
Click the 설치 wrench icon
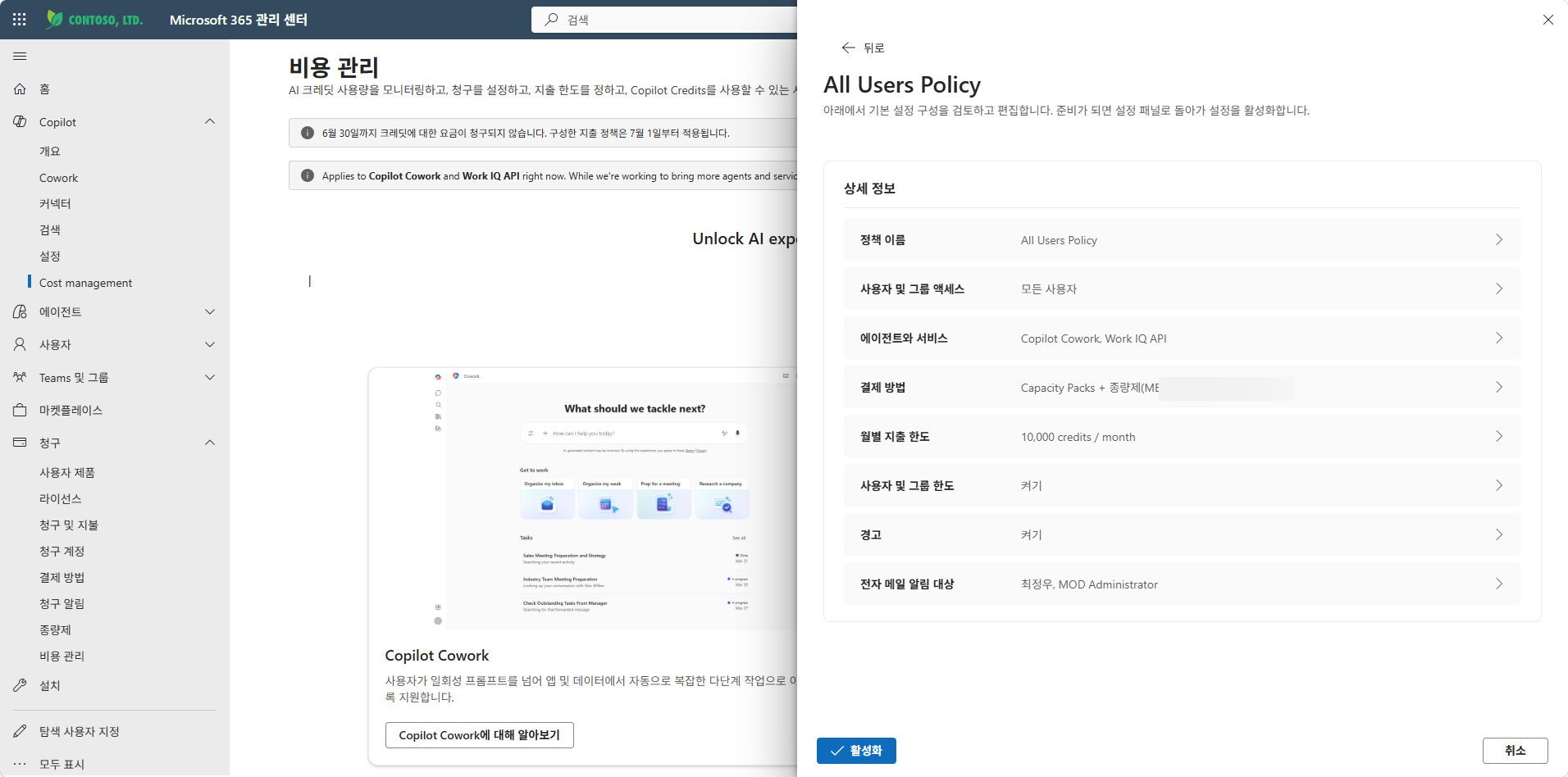pyautogui.click(x=20, y=685)
